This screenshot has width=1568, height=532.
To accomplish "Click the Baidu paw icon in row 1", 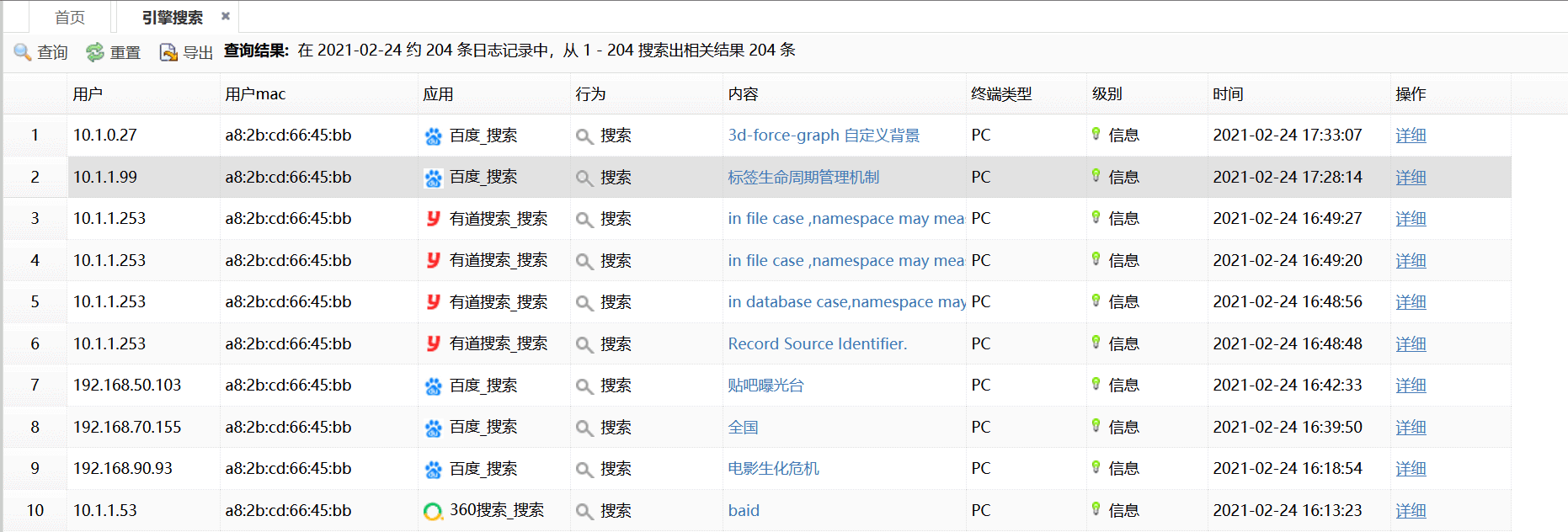I will tap(433, 136).
